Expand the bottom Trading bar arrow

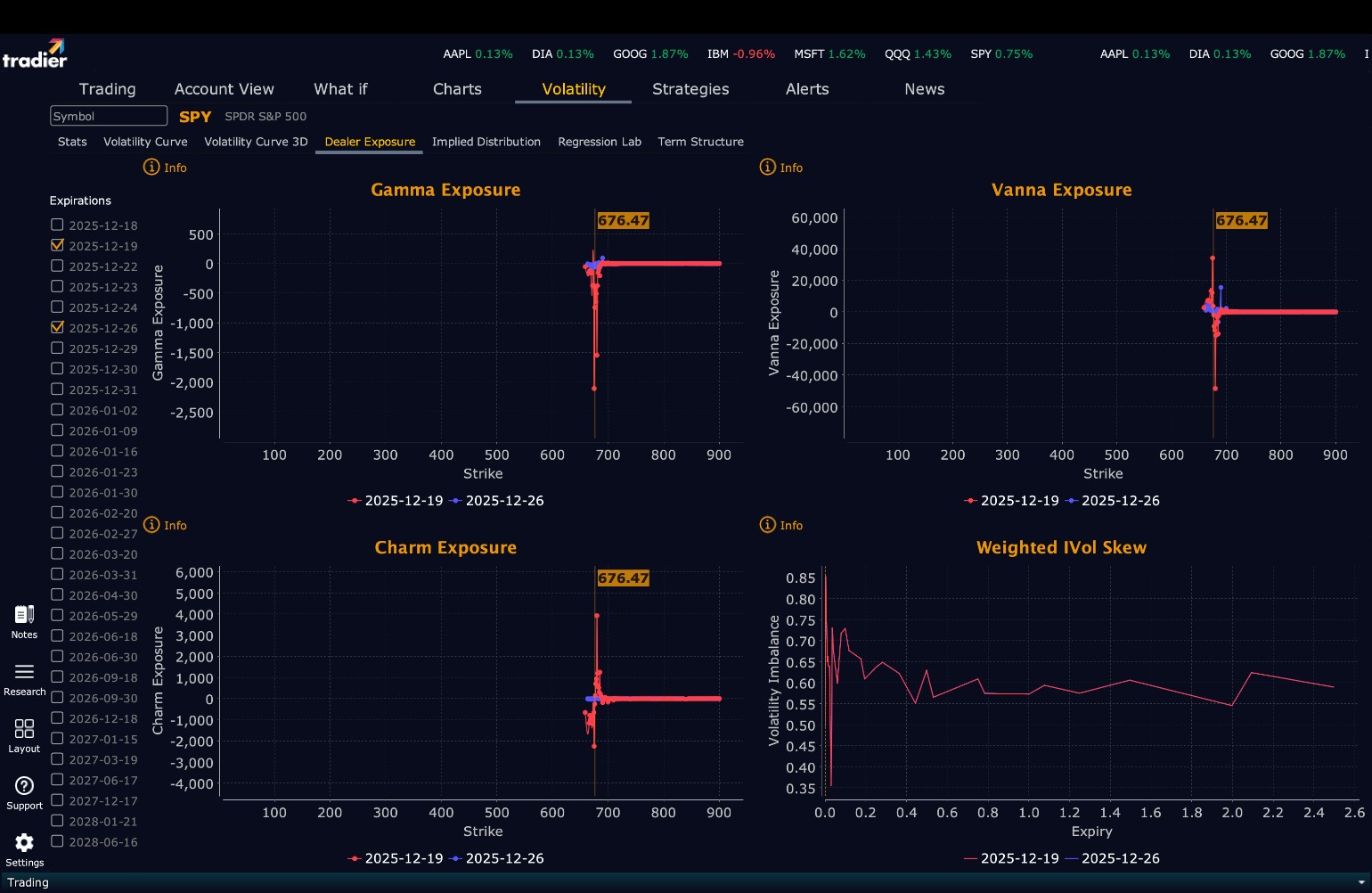tap(1360, 882)
